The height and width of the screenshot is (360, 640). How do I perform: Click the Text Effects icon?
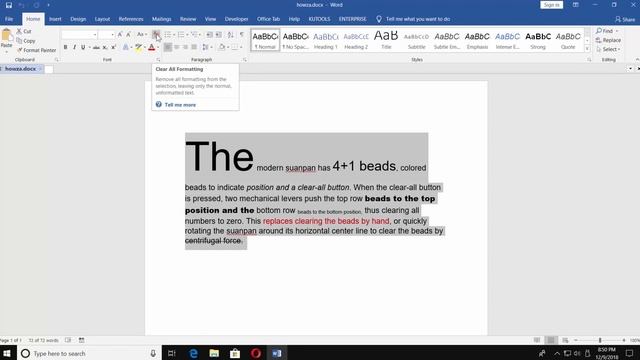pyautogui.click(x=126, y=47)
